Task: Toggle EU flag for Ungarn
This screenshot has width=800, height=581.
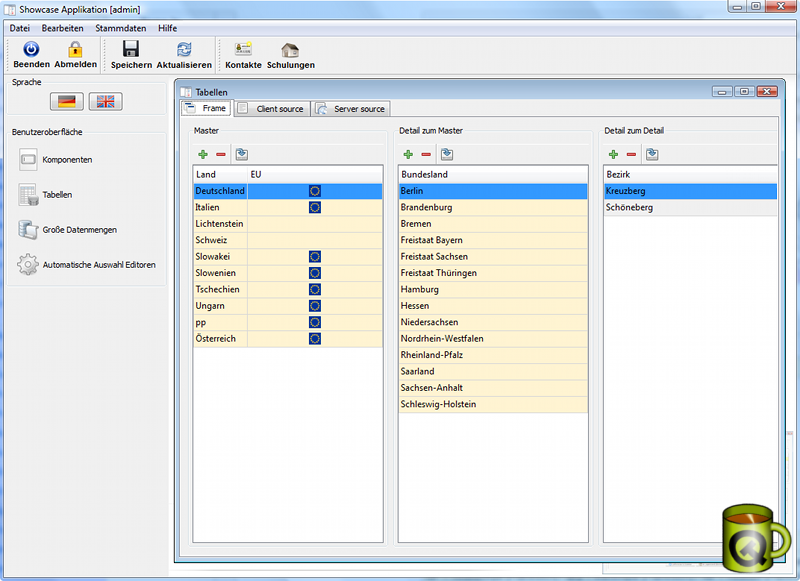Action: tap(315, 306)
